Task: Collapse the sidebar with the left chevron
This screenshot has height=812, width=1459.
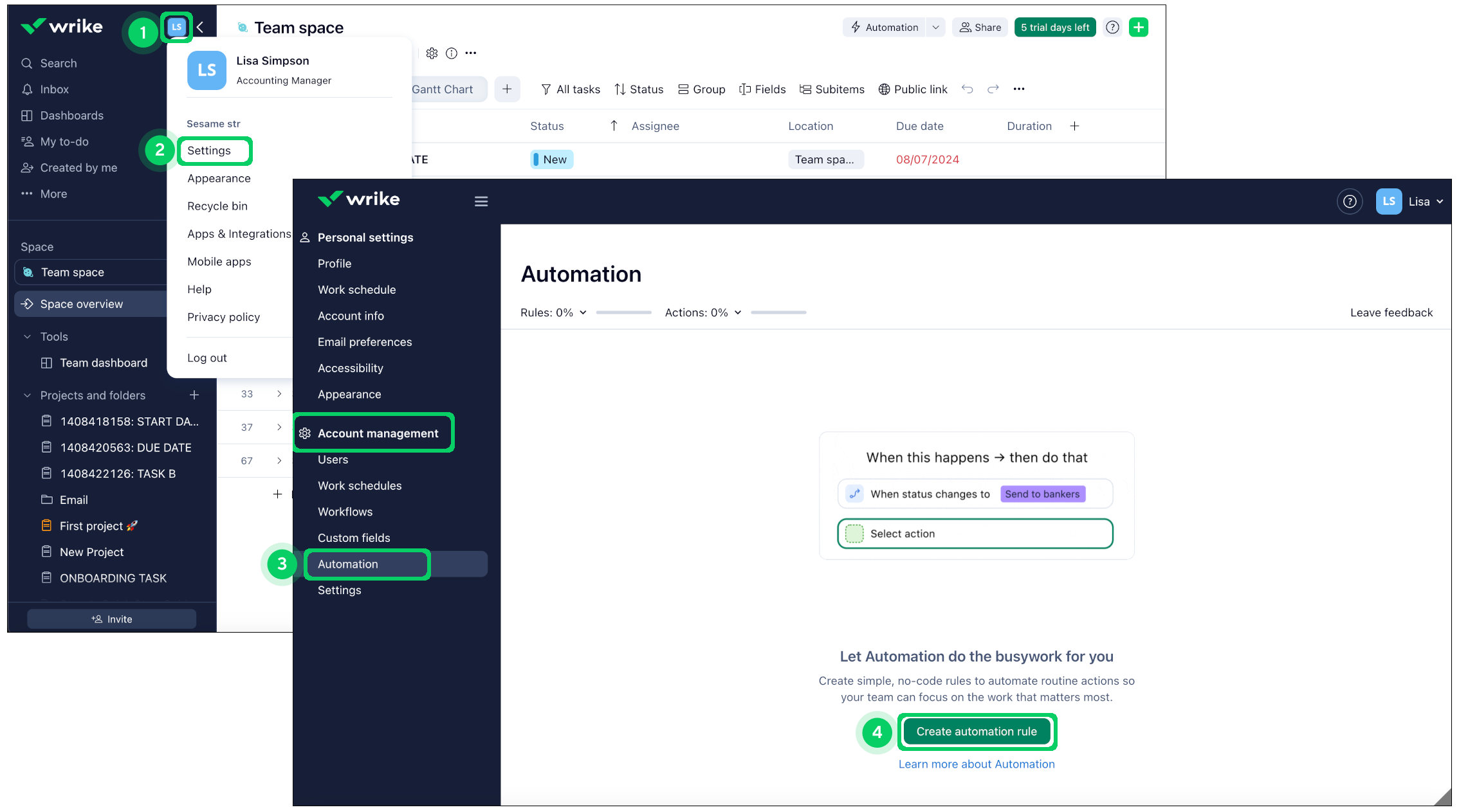Action: [200, 27]
